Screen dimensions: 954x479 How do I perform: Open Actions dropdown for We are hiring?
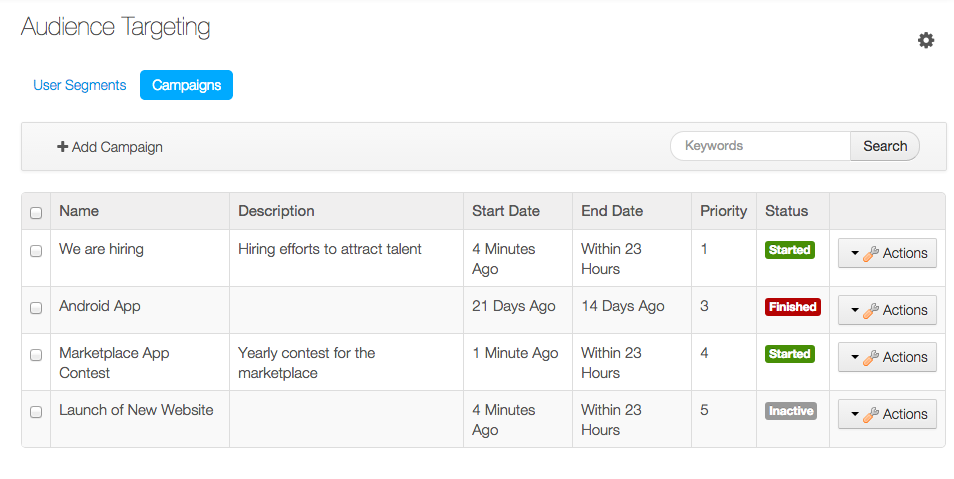[x=887, y=253]
